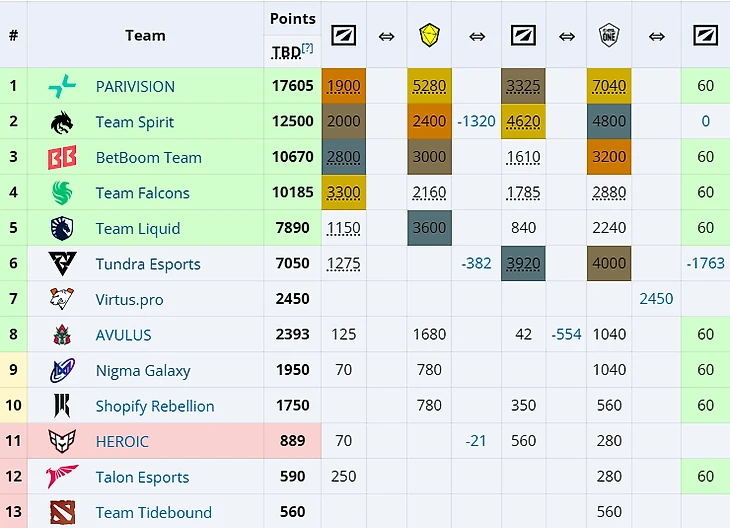The height and width of the screenshot is (528, 730).
Task: Open the HEROIC link
Action: click(x=122, y=441)
